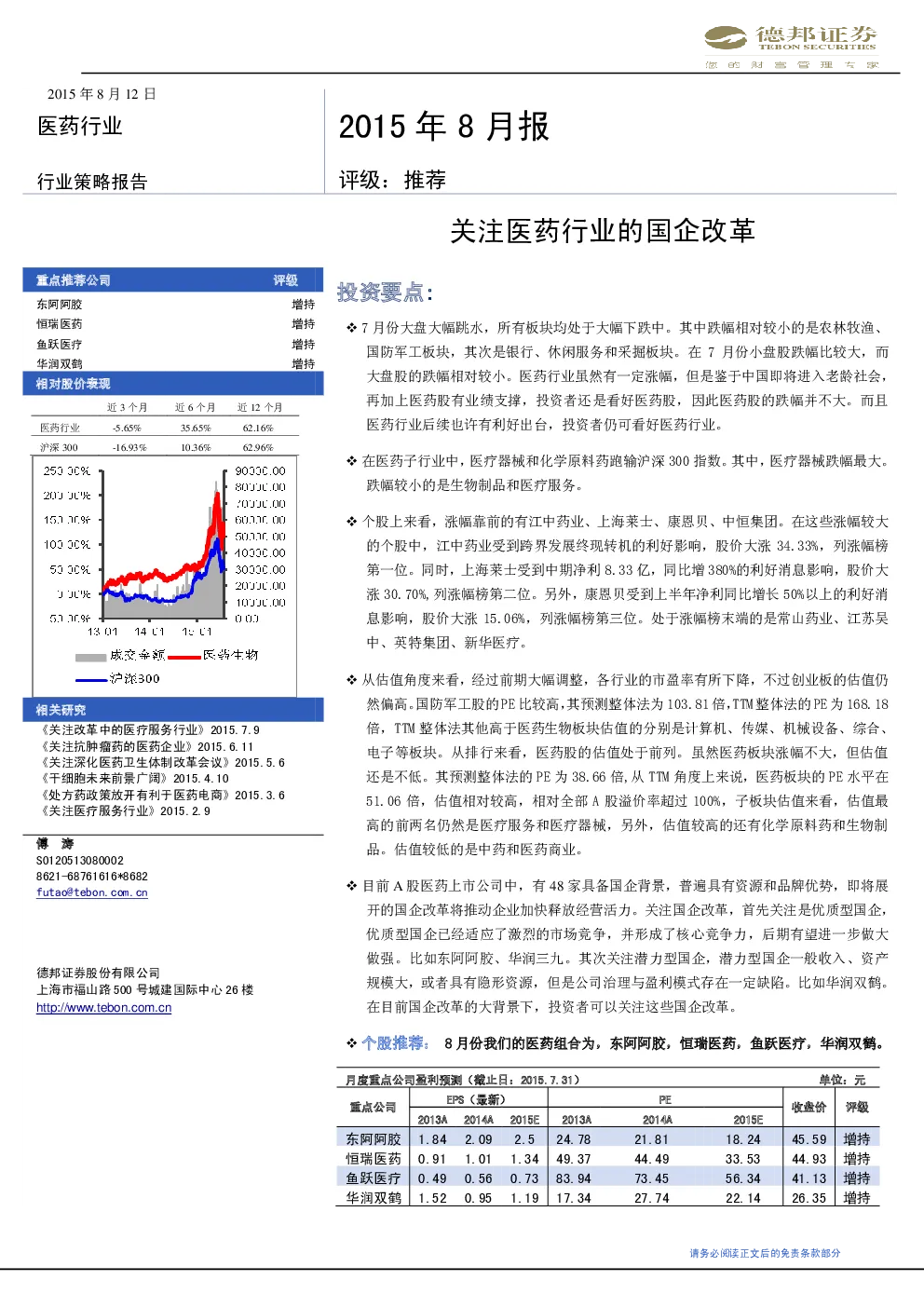Image resolution: width=924 pixels, height=1307 pixels.
Task: Select the headline 关注医药行业的国企改革
Action: 603,231
